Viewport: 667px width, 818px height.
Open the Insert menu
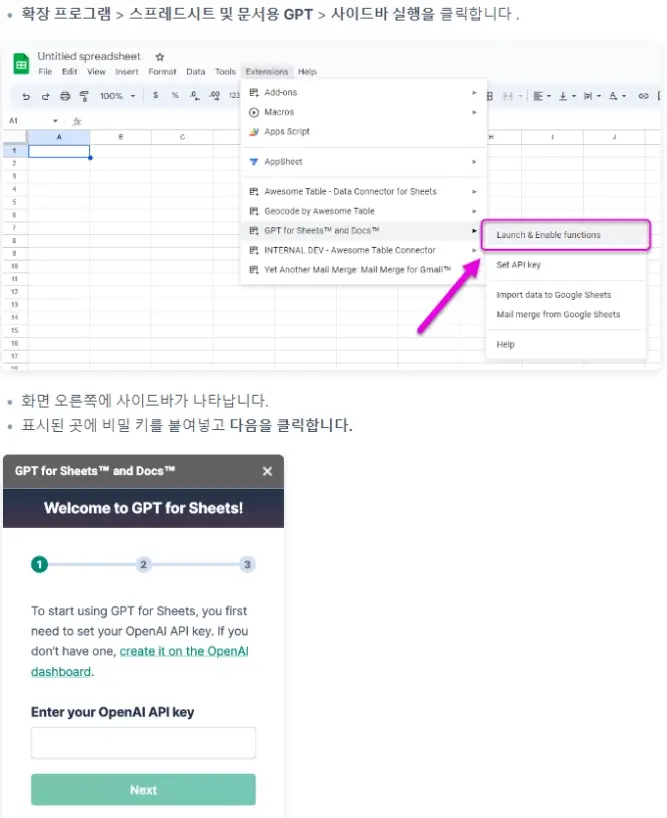pos(127,71)
